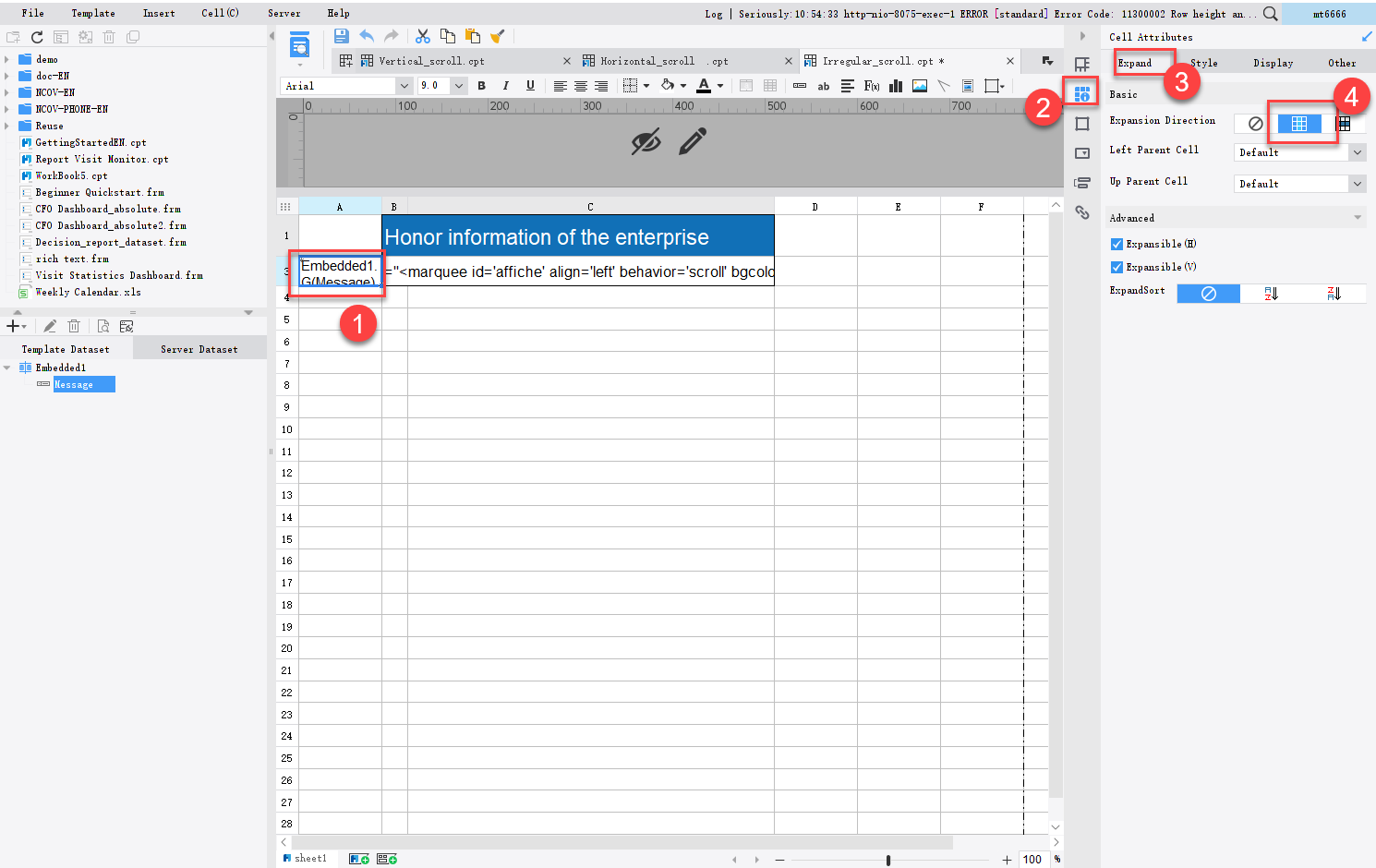
Task: Collapse the Embedded1 dataset node
Action: (x=7, y=368)
